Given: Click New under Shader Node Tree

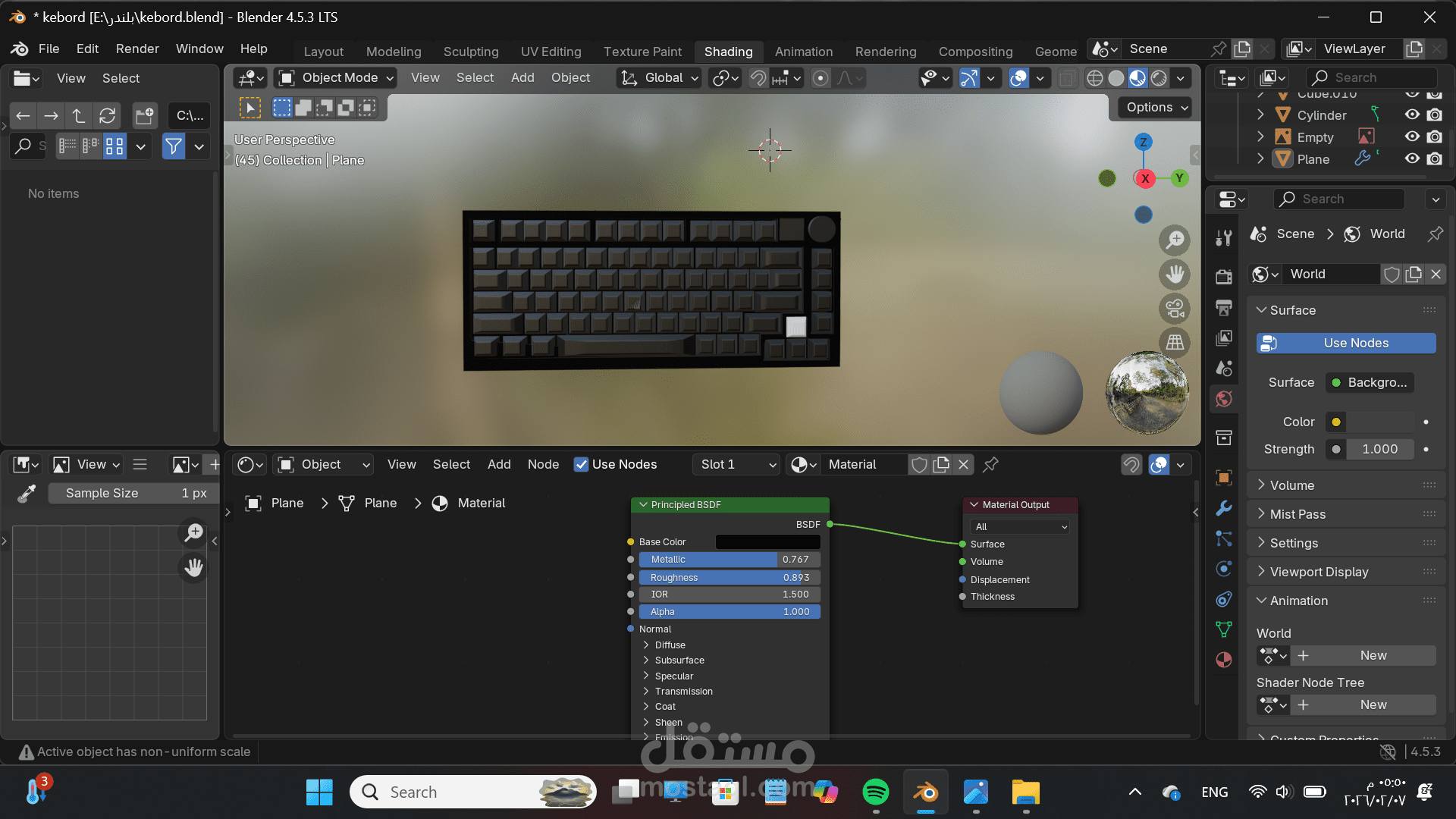Looking at the screenshot, I should coord(1373,704).
